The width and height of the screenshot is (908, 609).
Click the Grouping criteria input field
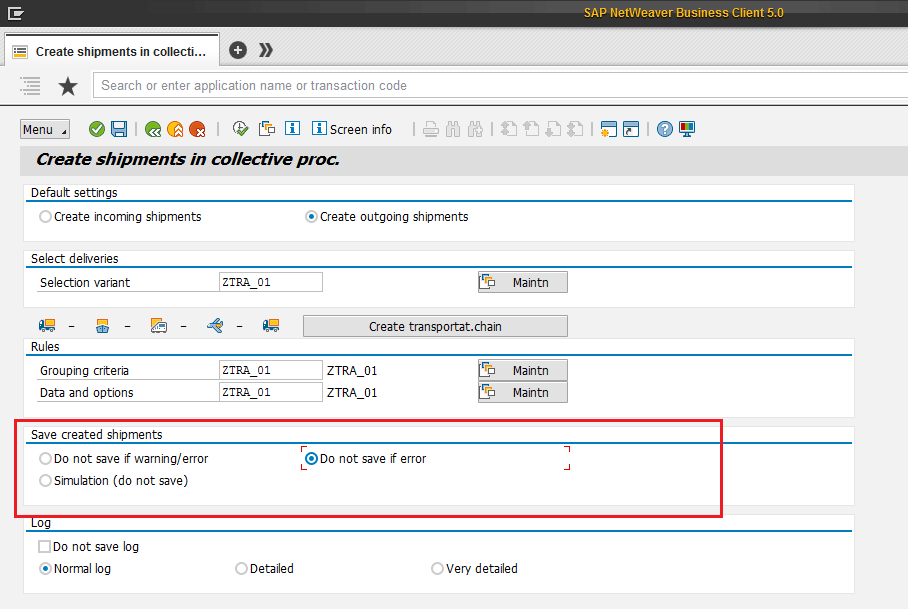[271, 370]
